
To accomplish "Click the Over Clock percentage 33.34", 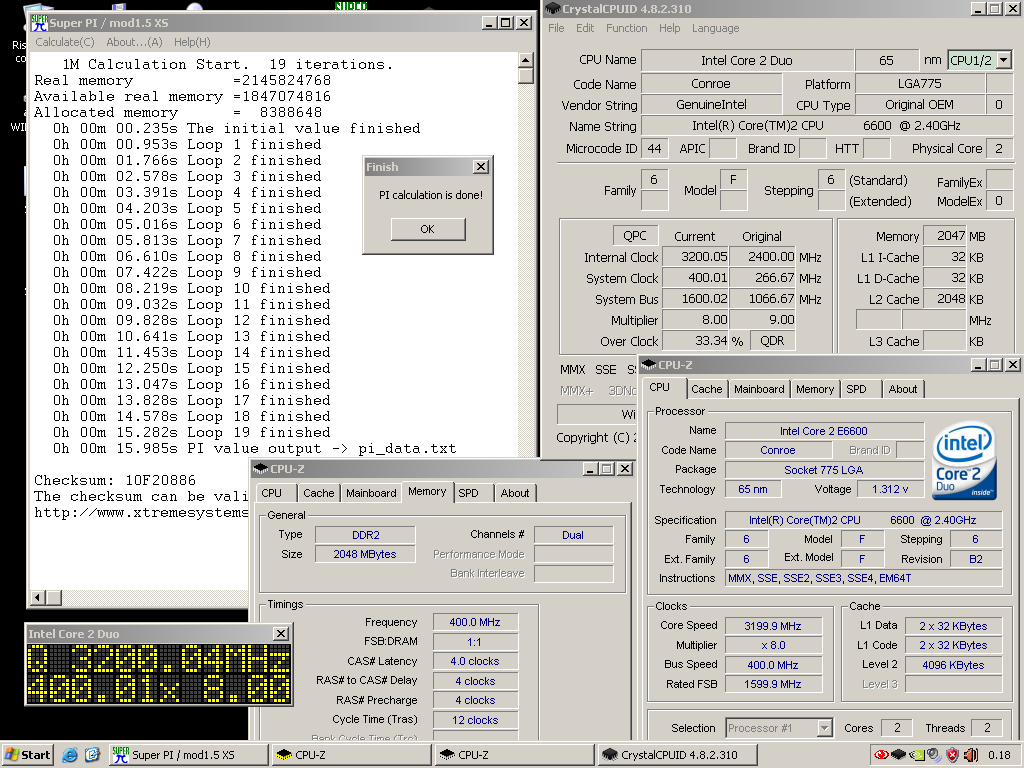I will pos(696,340).
